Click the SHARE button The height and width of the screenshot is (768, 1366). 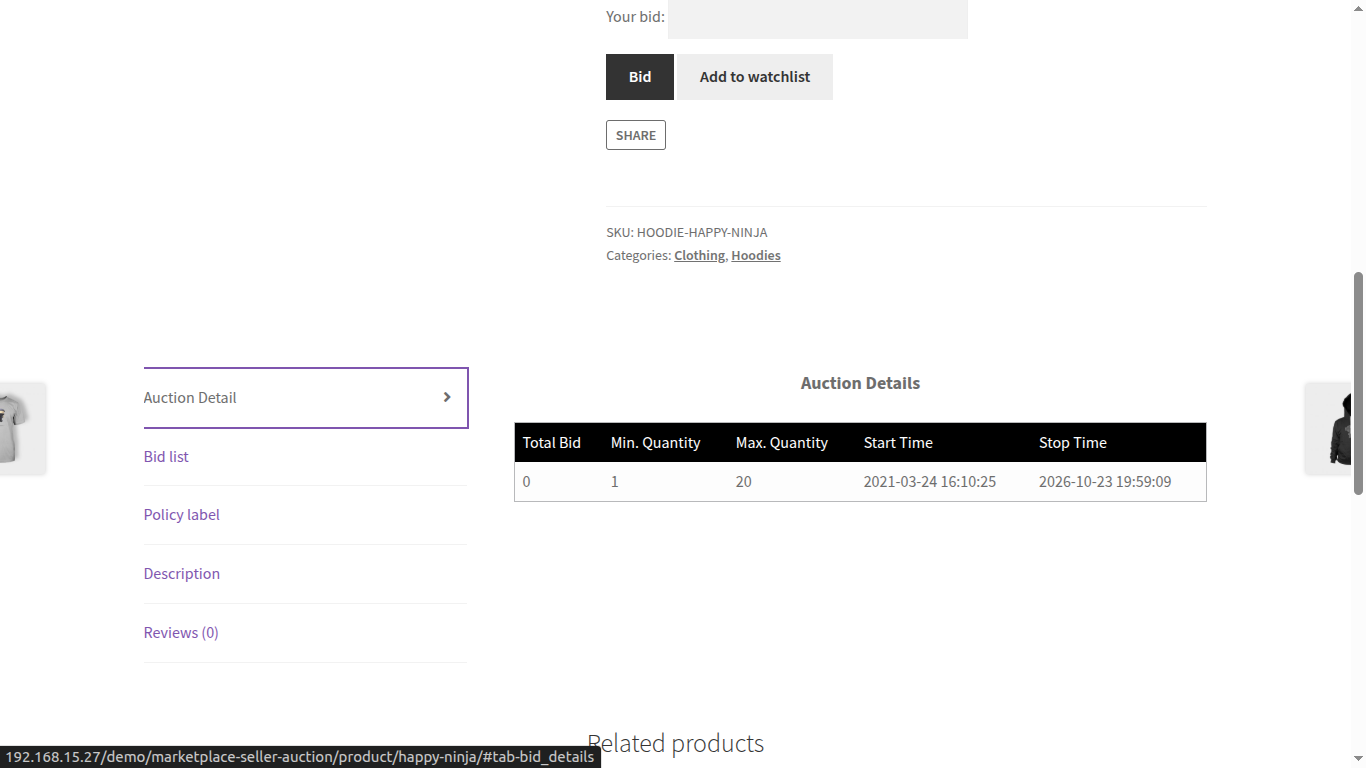coord(636,135)
